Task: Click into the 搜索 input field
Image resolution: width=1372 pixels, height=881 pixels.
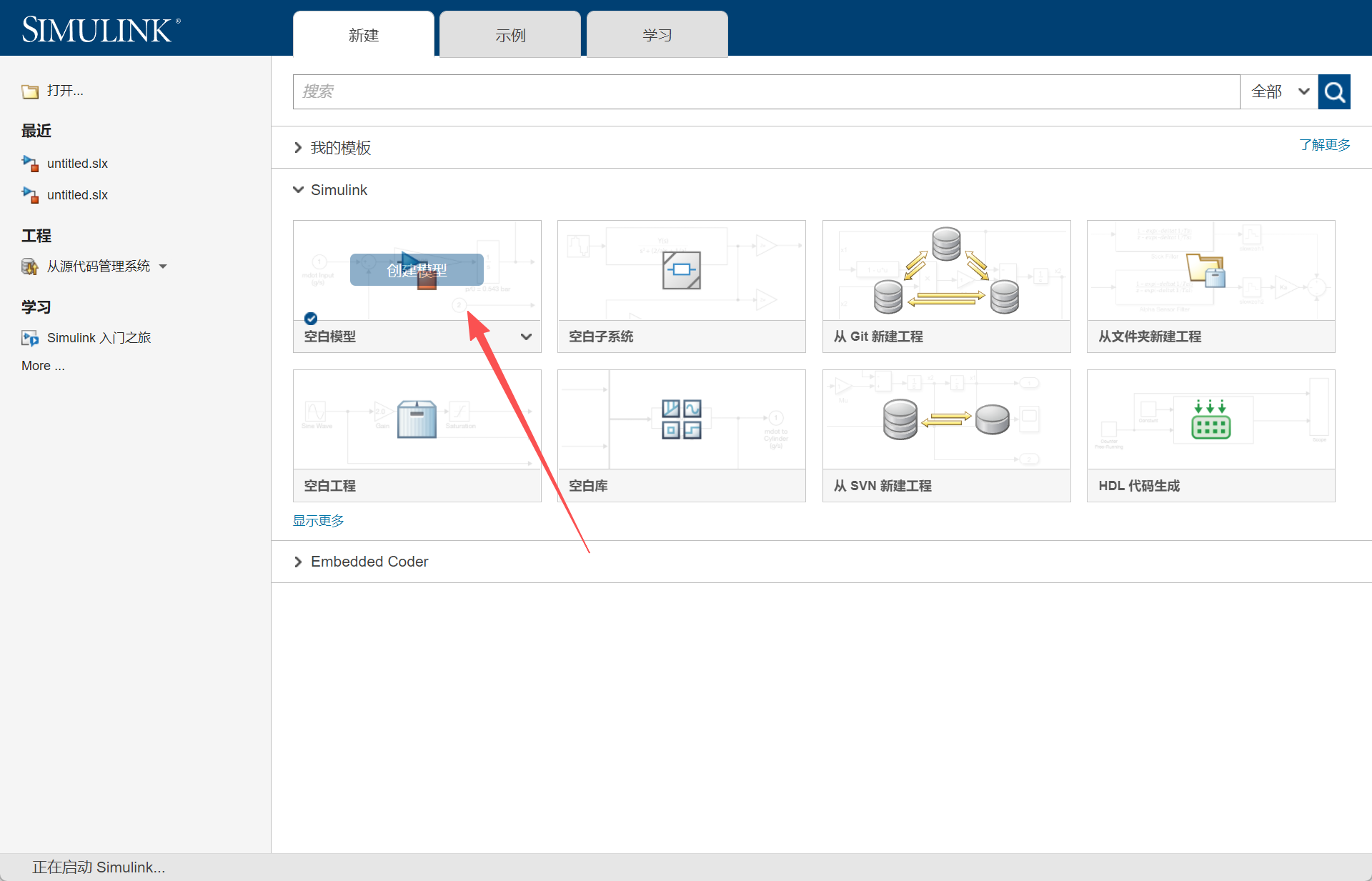Action: (x=765, y=91)
